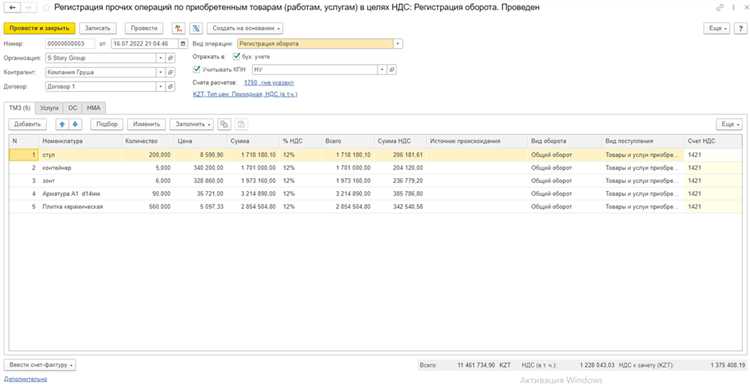This screenshot has width=750, height=384.
Task: Move the selected row up
Action: [62, 124]
